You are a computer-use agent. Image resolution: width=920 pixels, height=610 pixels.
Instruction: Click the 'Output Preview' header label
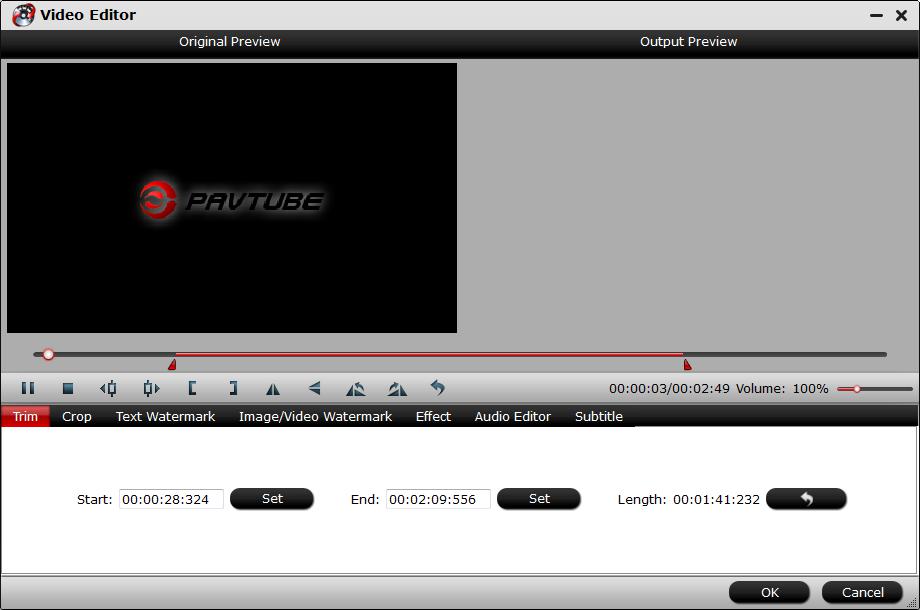(x=688, y=42)
